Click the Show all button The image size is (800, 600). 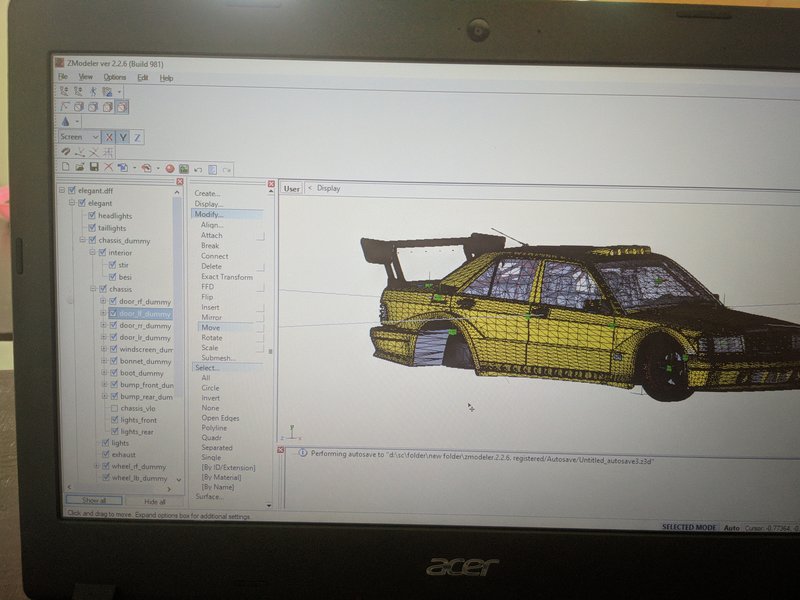[x=94, y=500]
